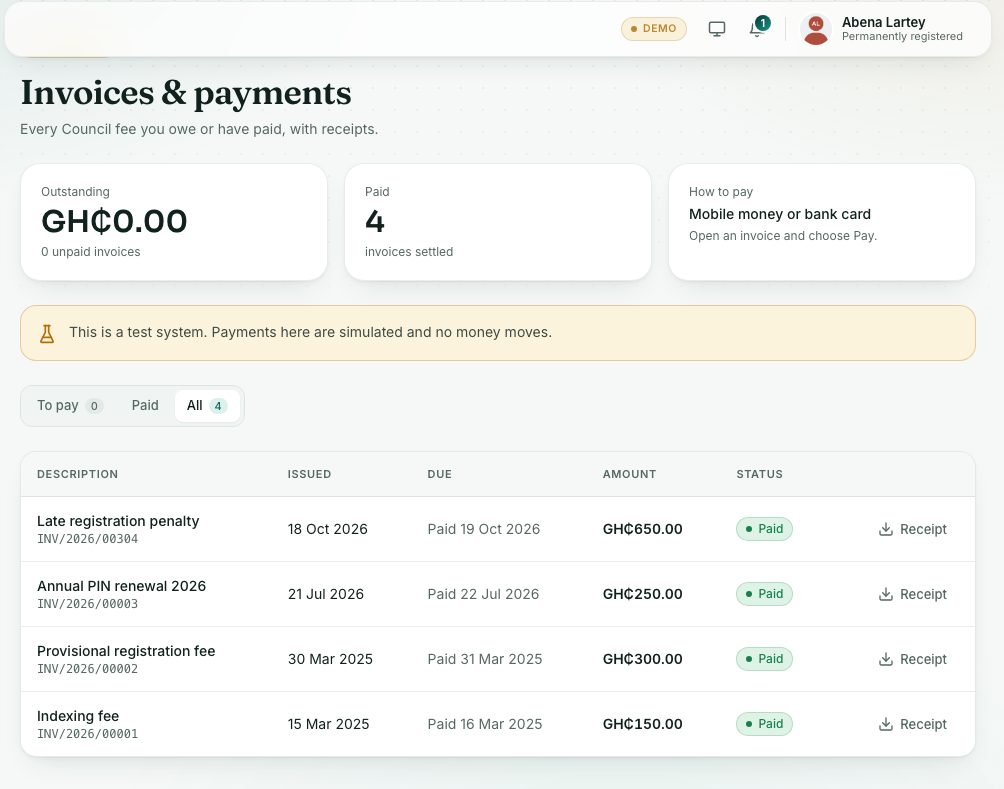Image resolution: width=1004 pixels, height=789 pixels.
Task: Click the issued date 15 Mar 2025
Action: click(328, 724)
